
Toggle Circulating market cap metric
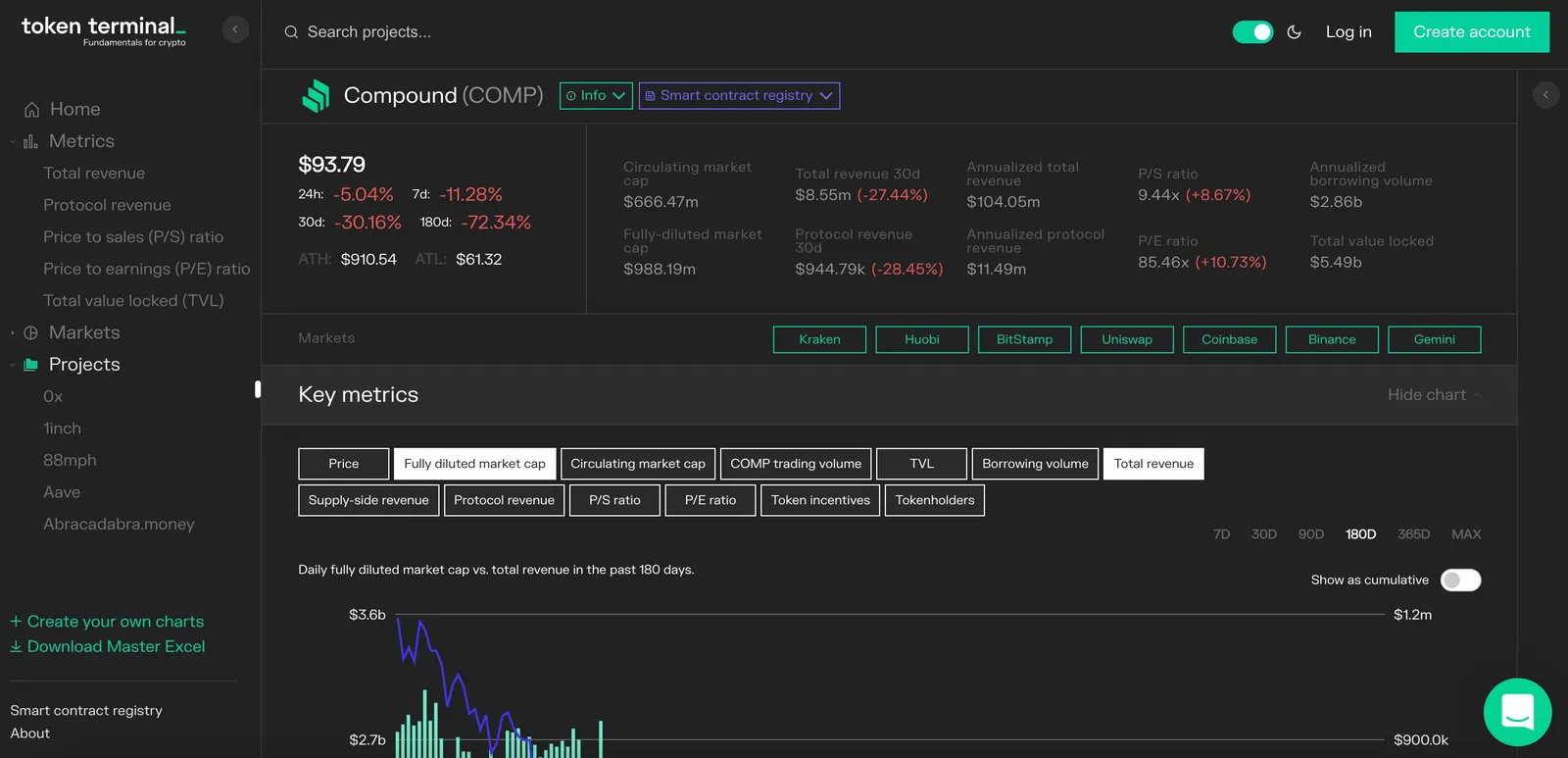click(x=638, y=464)
